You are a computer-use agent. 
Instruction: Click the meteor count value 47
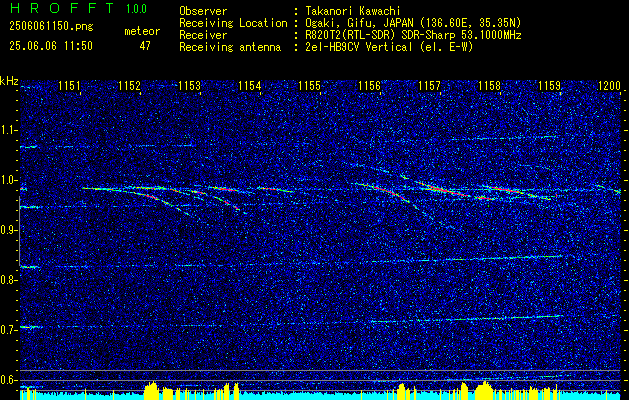tap(145, 46)
